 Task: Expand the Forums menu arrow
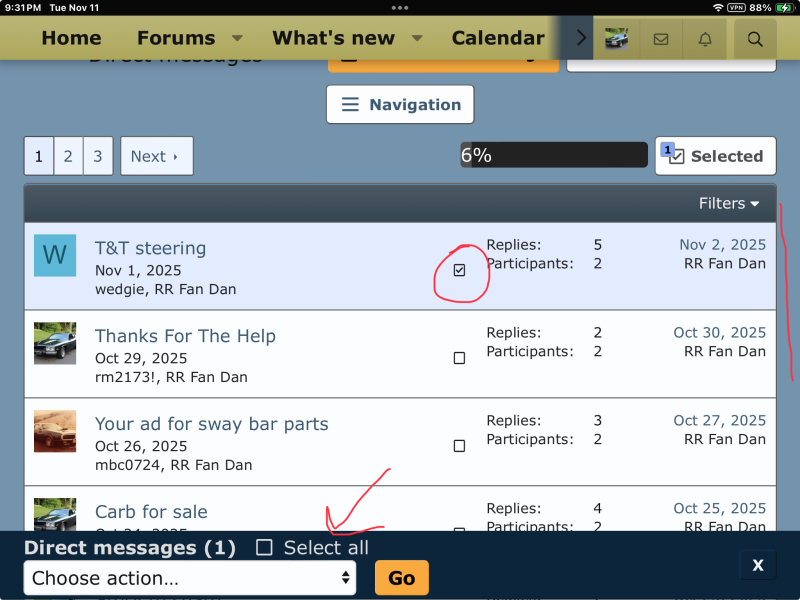pyautogui.click(x=237, y=39)
